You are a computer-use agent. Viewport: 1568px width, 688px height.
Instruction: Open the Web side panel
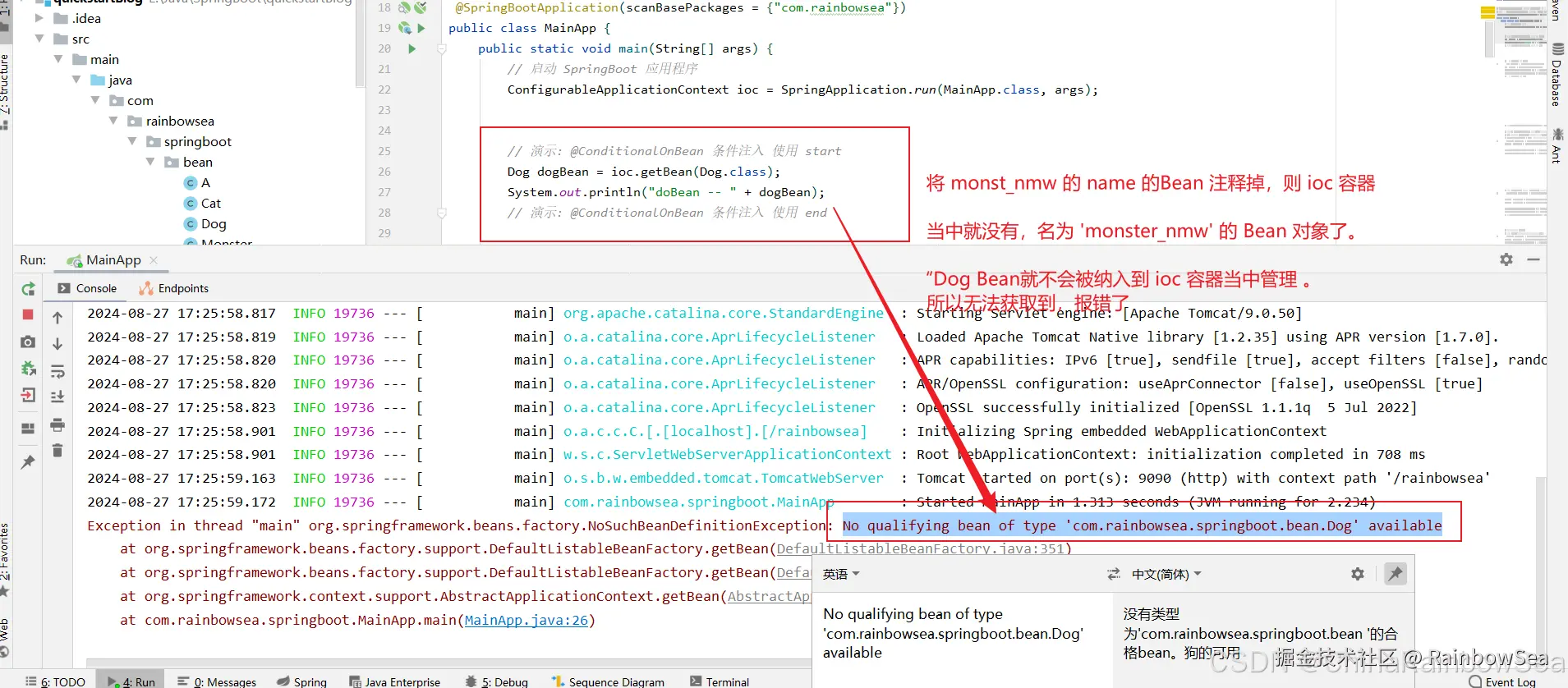click(x=6, y=638)
